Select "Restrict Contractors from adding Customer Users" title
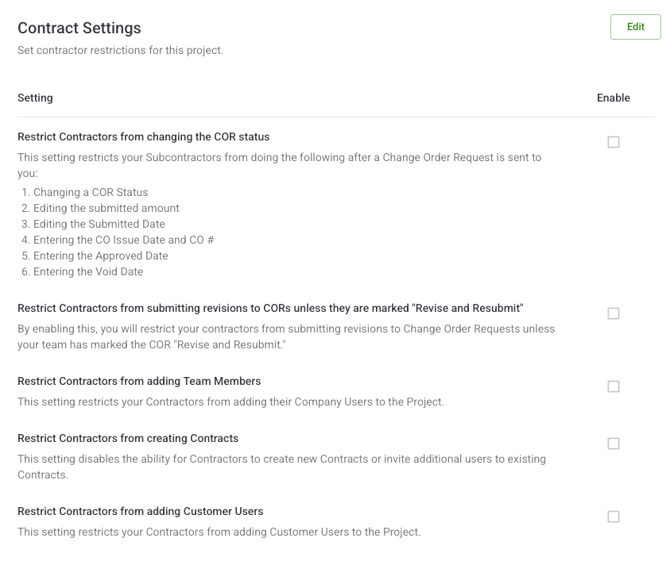The image size is (670, 565). [x=140, y=511]
